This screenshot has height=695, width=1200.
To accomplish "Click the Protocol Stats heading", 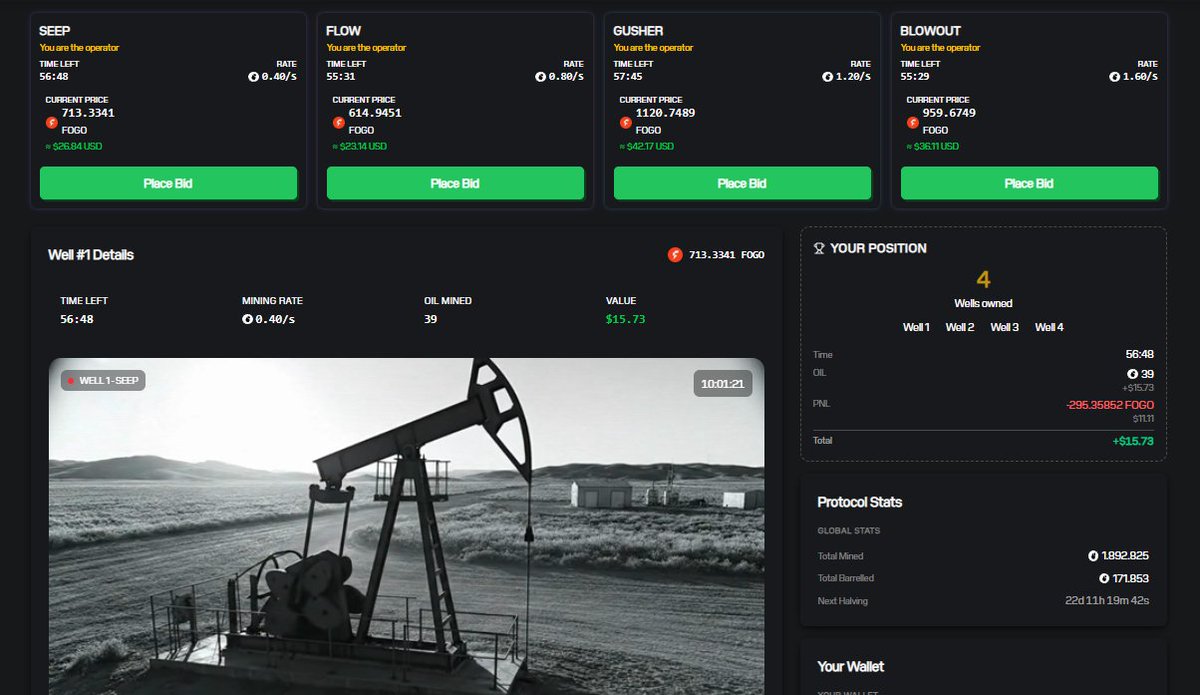I will [x=860, y=502].
